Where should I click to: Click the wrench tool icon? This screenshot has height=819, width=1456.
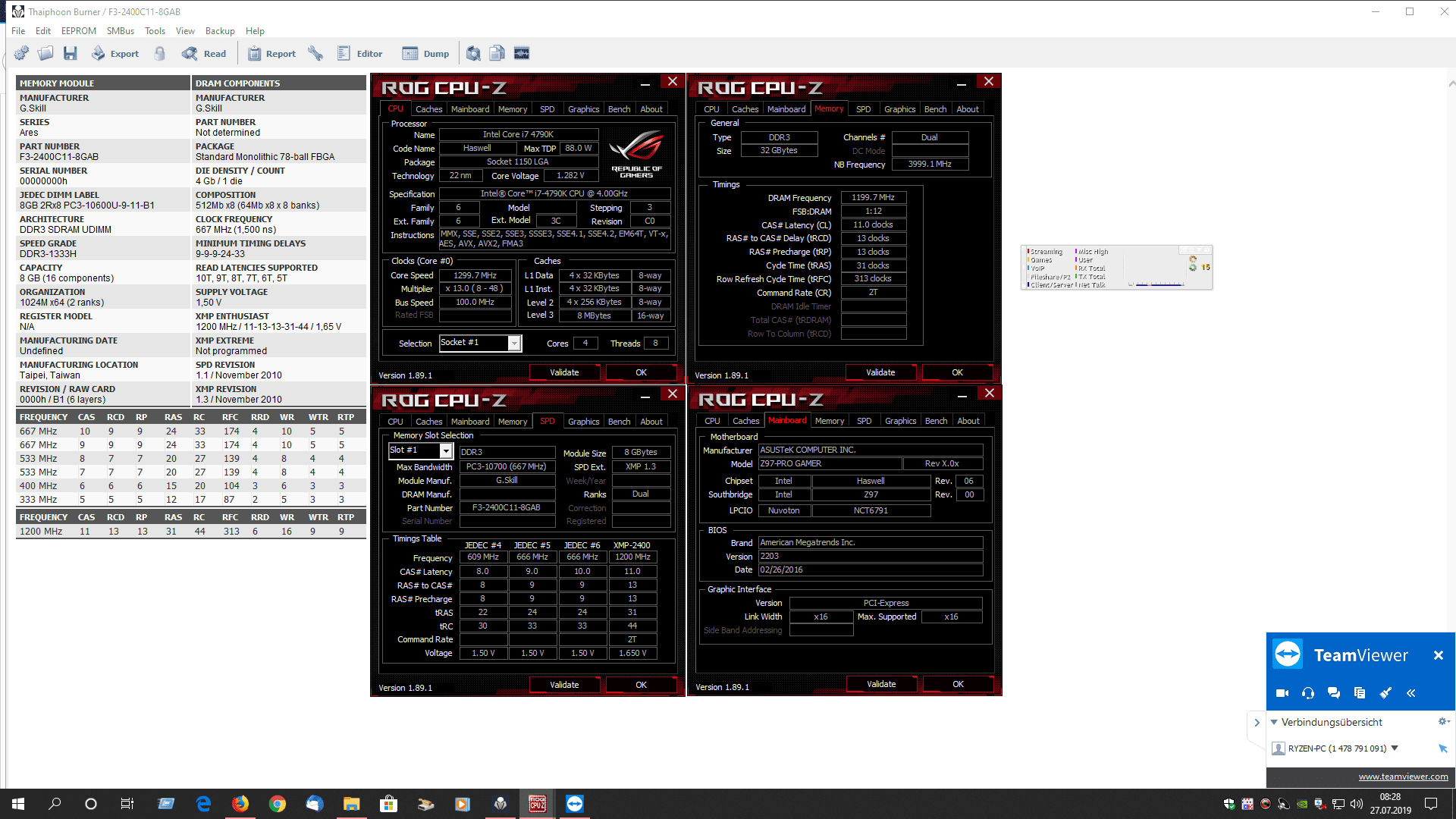click(315, 53)
